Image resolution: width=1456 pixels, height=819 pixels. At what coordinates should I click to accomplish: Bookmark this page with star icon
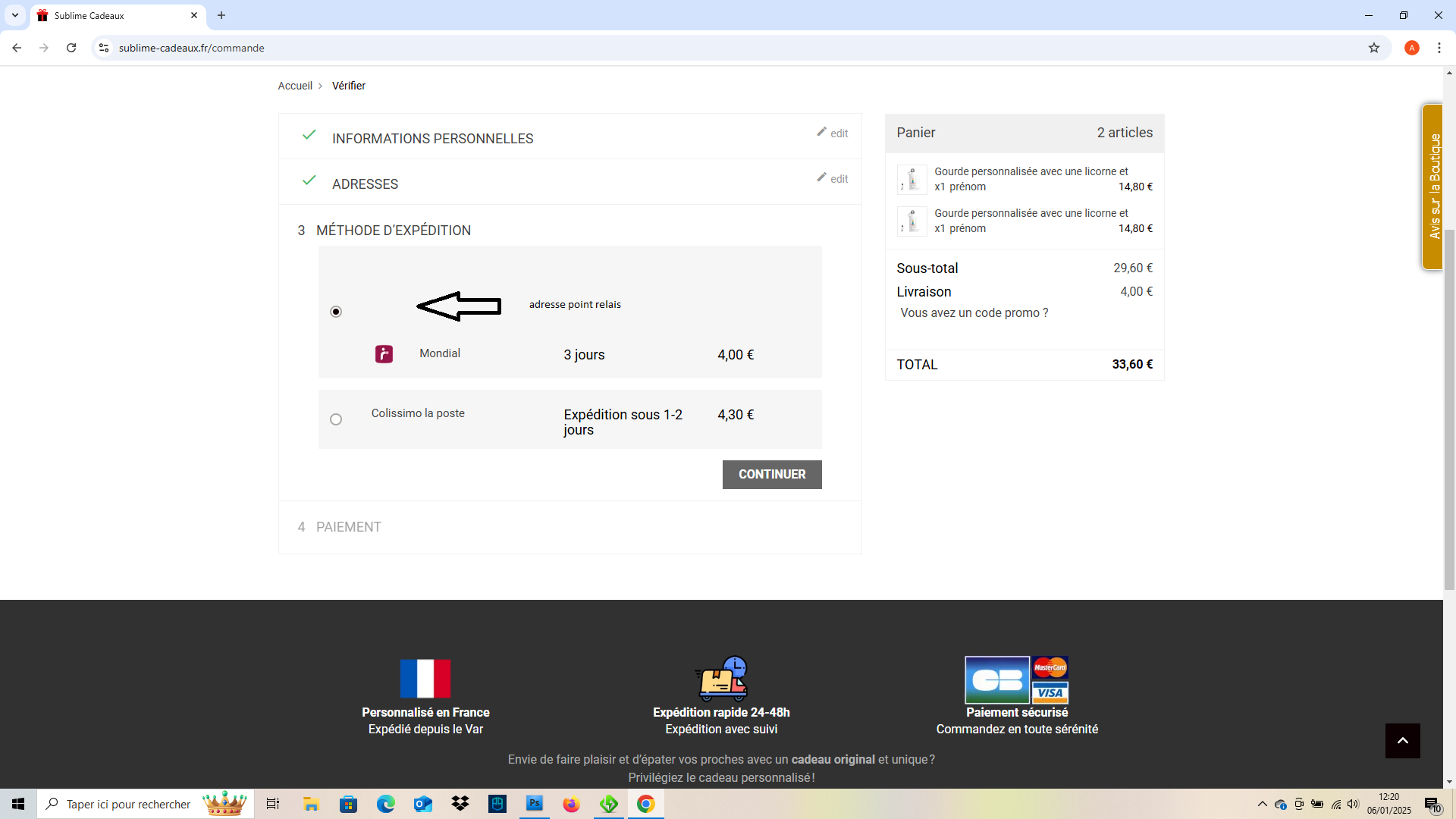[x=1374, y=48]
